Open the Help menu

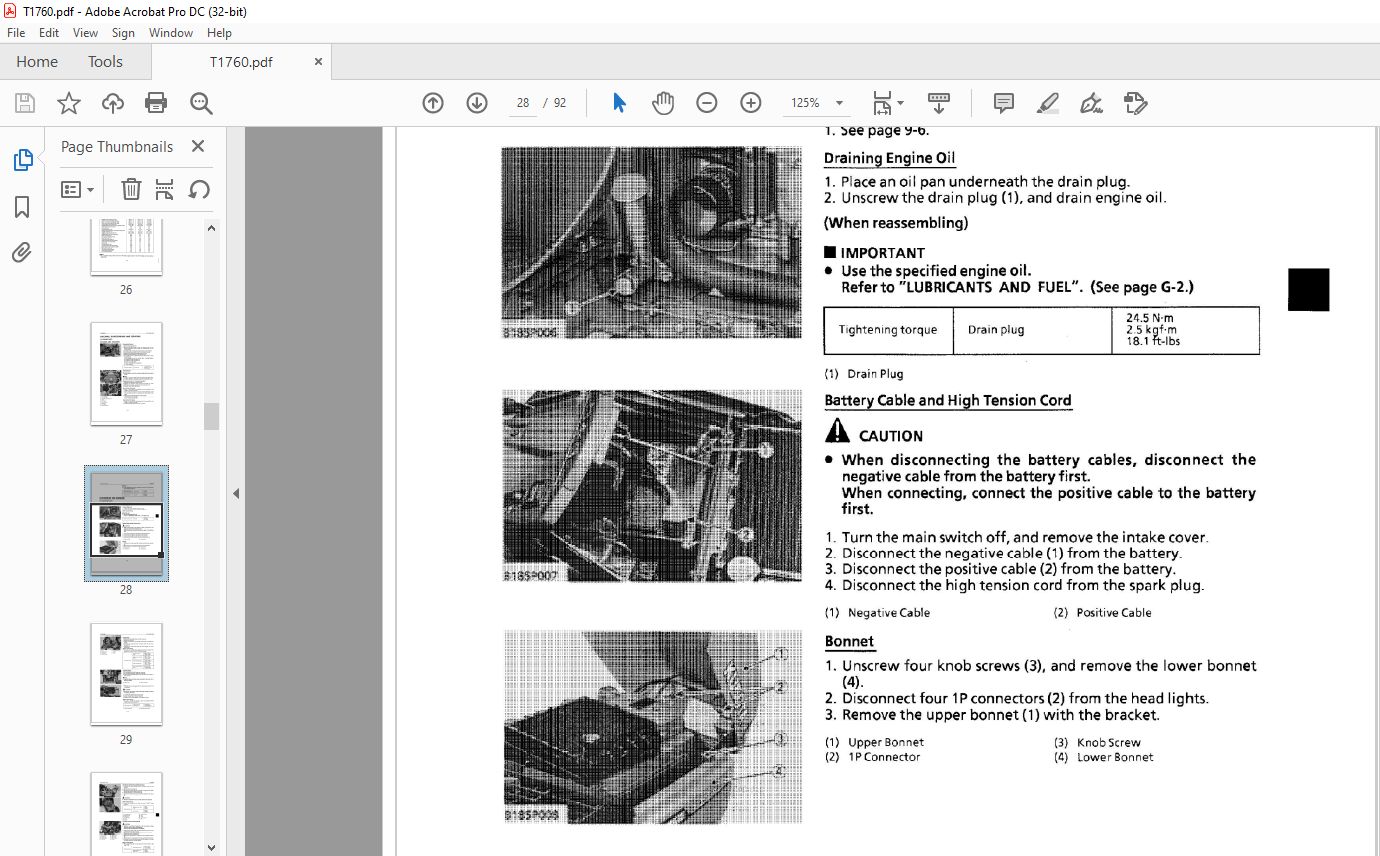pos(219,33)
